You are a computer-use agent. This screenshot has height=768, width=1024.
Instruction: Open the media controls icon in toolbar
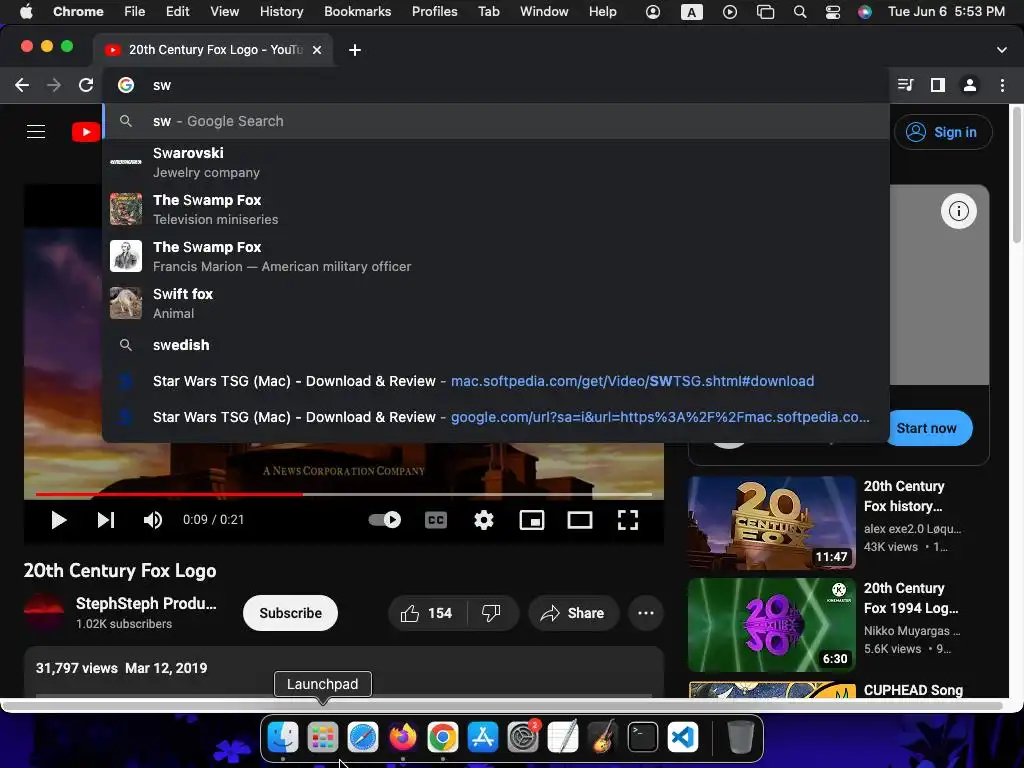tap(906, 85)
